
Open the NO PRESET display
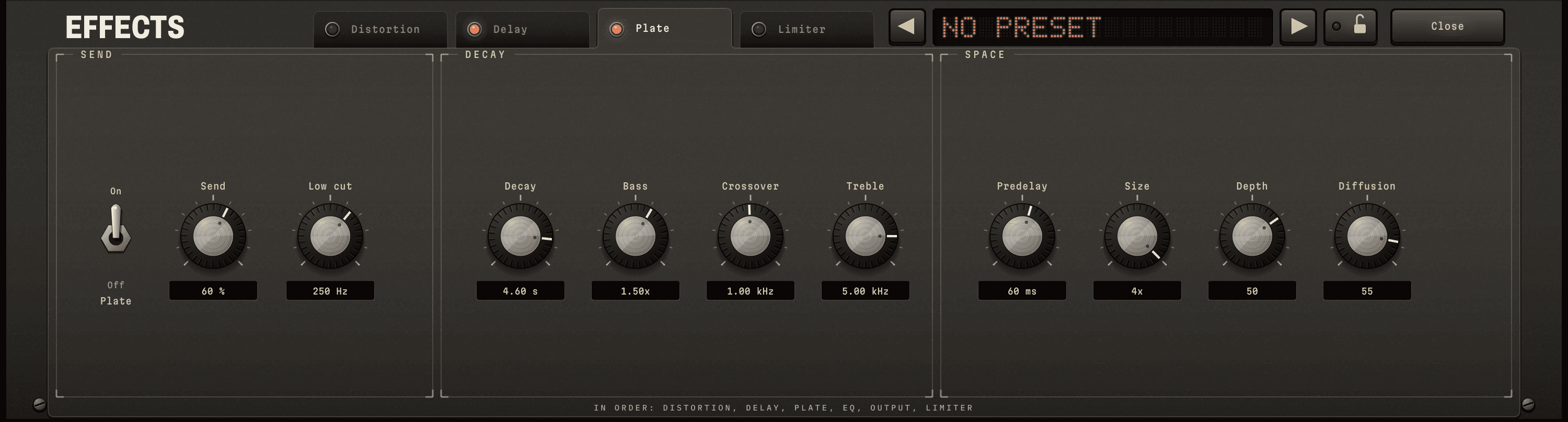1102,27
